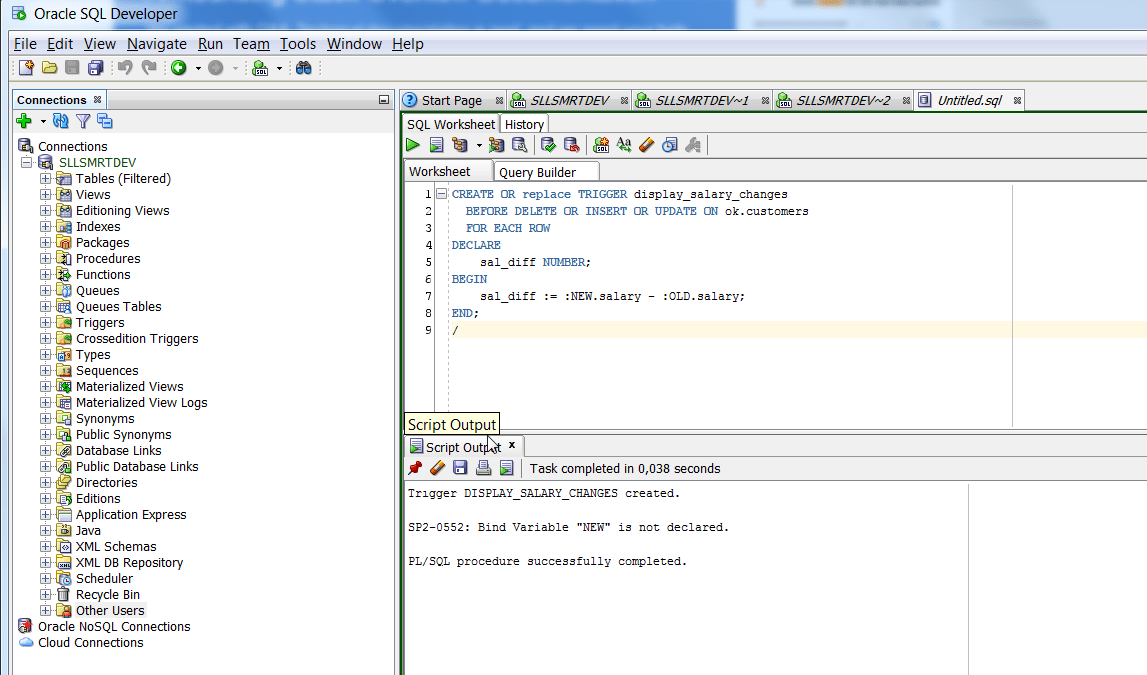Save the Script Output with floppy icon

(460, 468)
